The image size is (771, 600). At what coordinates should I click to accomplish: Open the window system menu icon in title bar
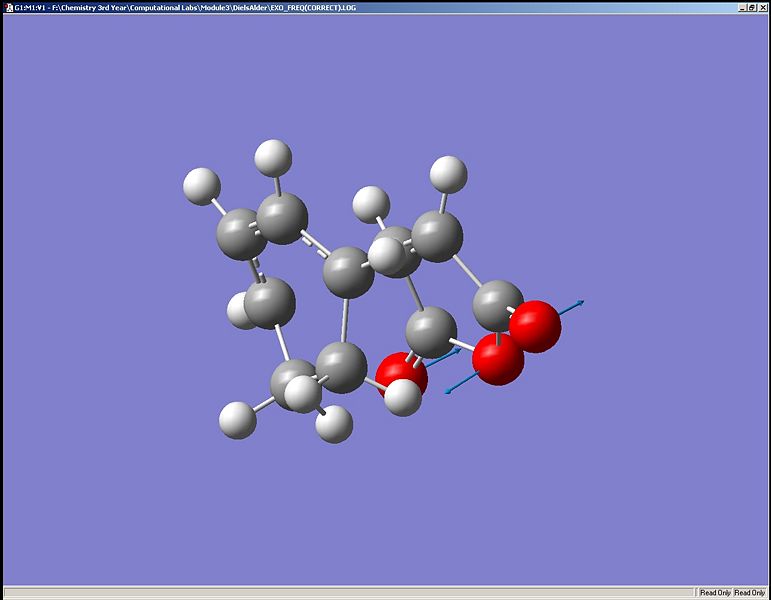click(x=8, y=7)
